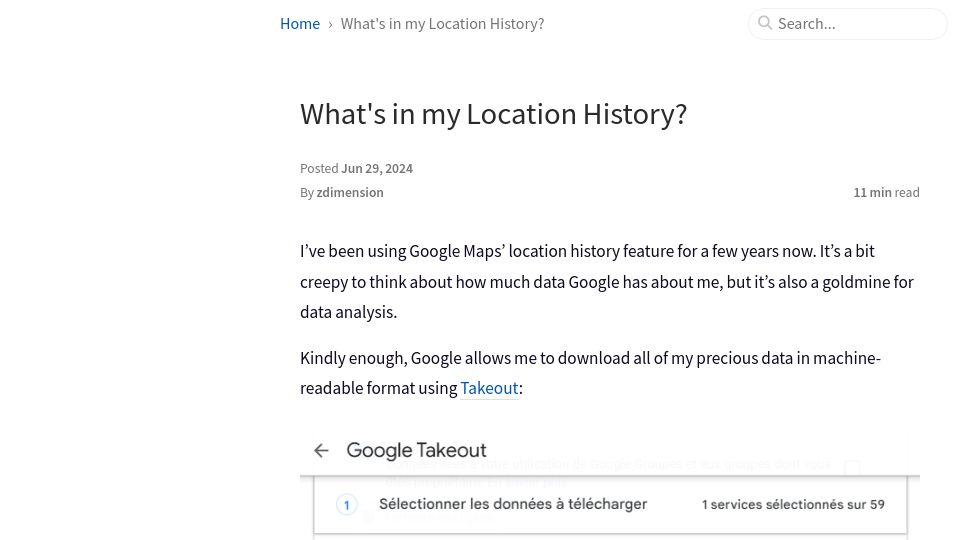
Task: Click the Google Takeout title text
Action: point(416,451)
